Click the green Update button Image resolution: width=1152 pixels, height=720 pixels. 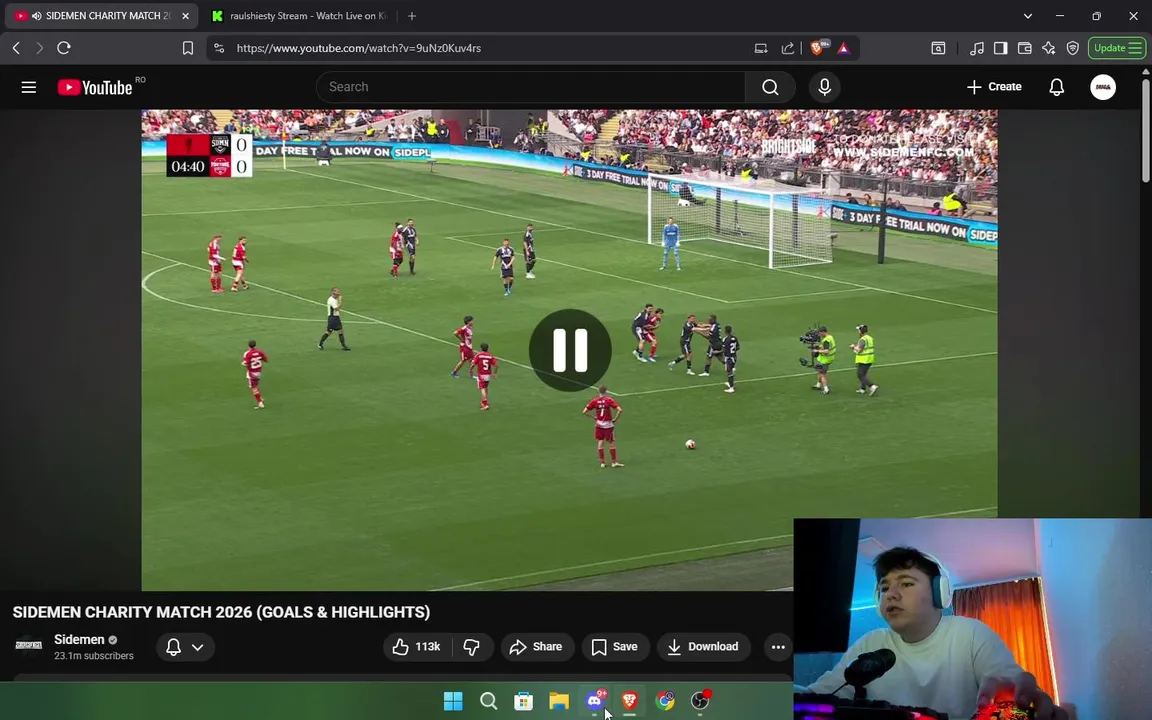coord(1116,48)
